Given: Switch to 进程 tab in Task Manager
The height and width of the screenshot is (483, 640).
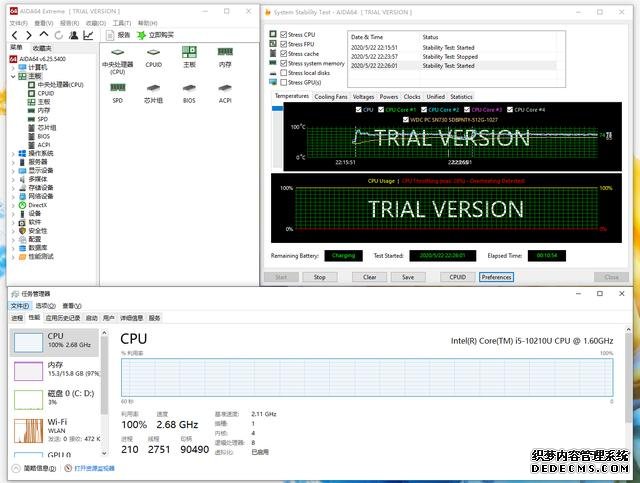Looking at the screenshot, I should pos(17,318).
